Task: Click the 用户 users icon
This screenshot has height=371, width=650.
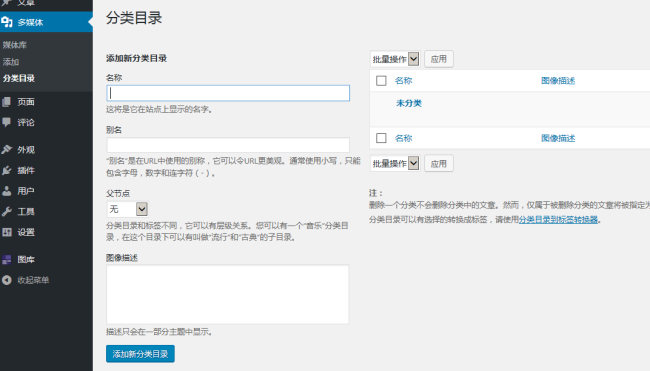Action: (x=6, y=191)
